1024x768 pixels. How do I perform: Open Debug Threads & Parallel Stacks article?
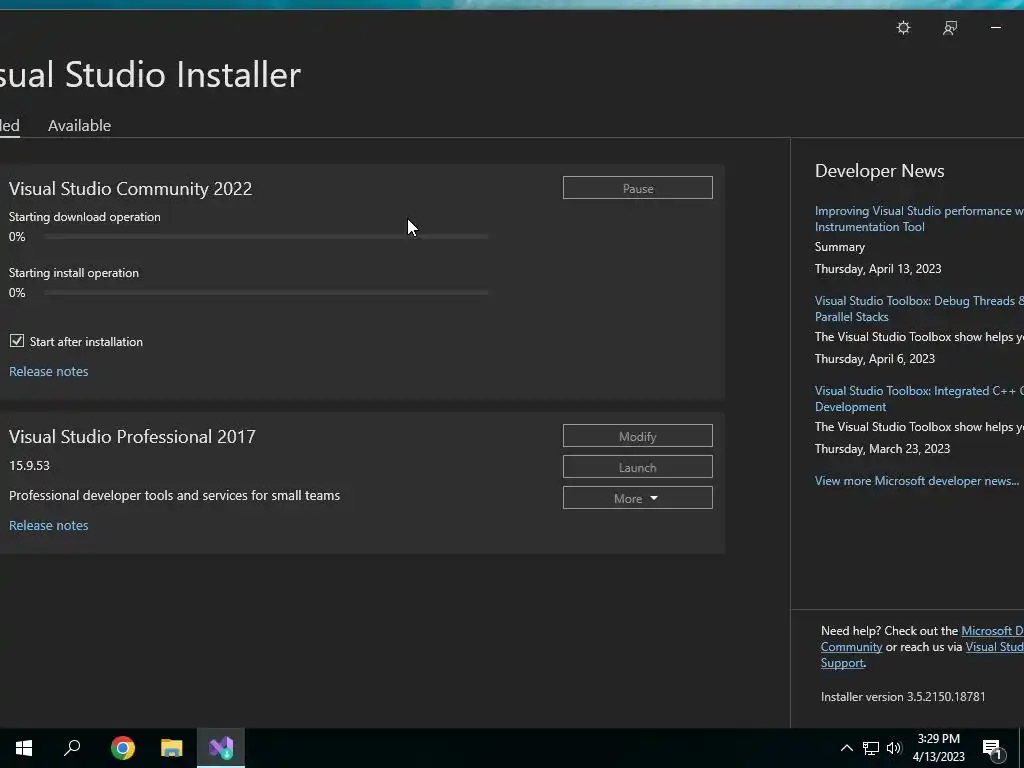click(x=919, y=309)
